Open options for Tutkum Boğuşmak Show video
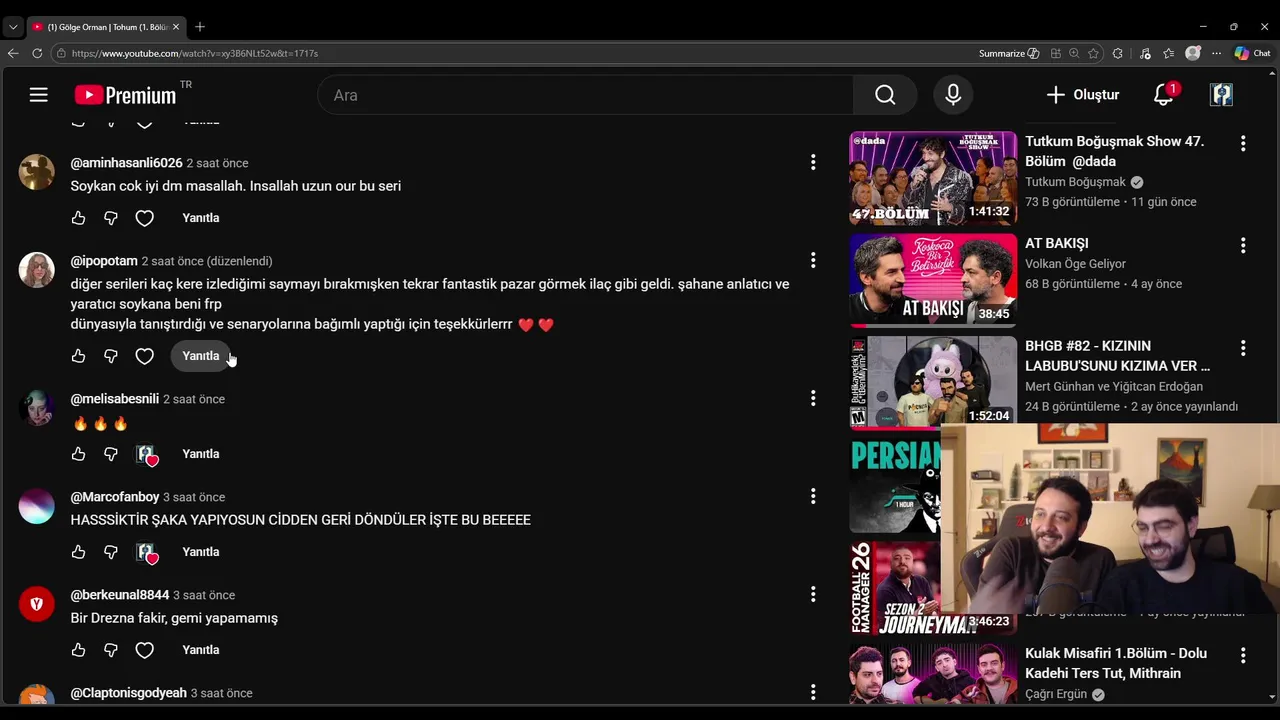 (x=1243, y=144)
